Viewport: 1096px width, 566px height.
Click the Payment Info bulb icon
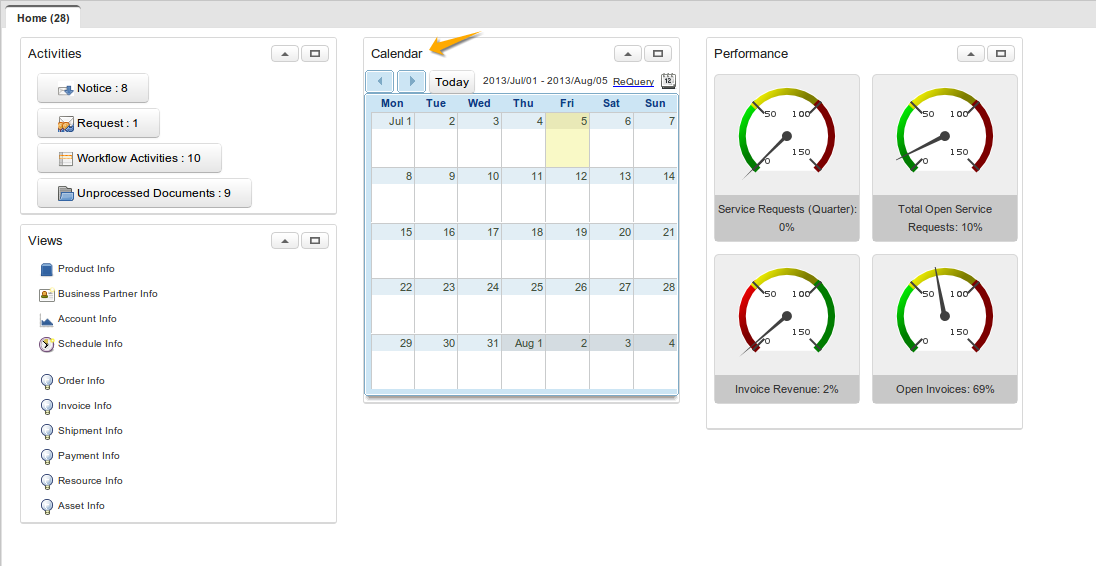[x=47, y=457]
